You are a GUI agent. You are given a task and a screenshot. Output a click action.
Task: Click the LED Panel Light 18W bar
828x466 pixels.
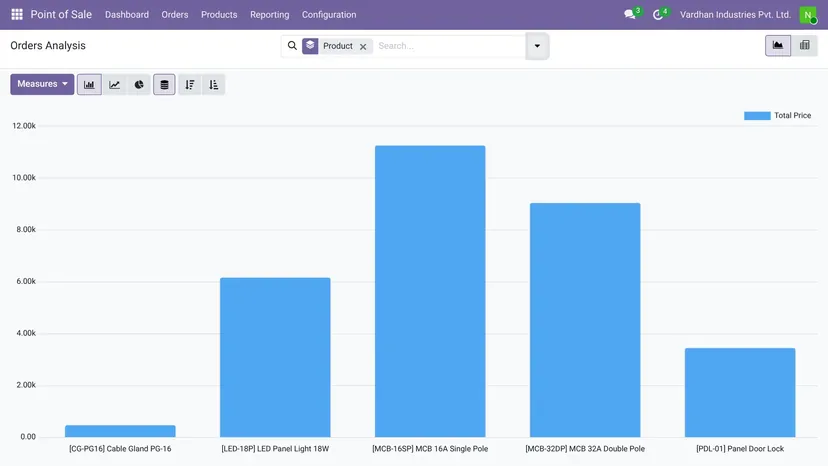pyautogui.click(x=275, y=357)
